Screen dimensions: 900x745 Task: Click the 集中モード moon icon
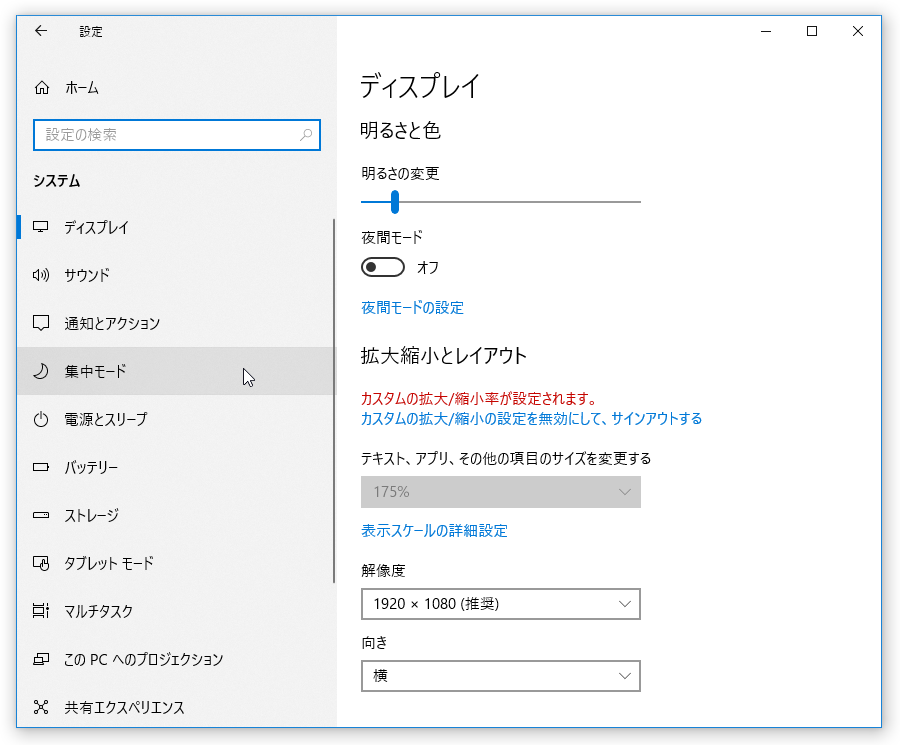point(41,371)
